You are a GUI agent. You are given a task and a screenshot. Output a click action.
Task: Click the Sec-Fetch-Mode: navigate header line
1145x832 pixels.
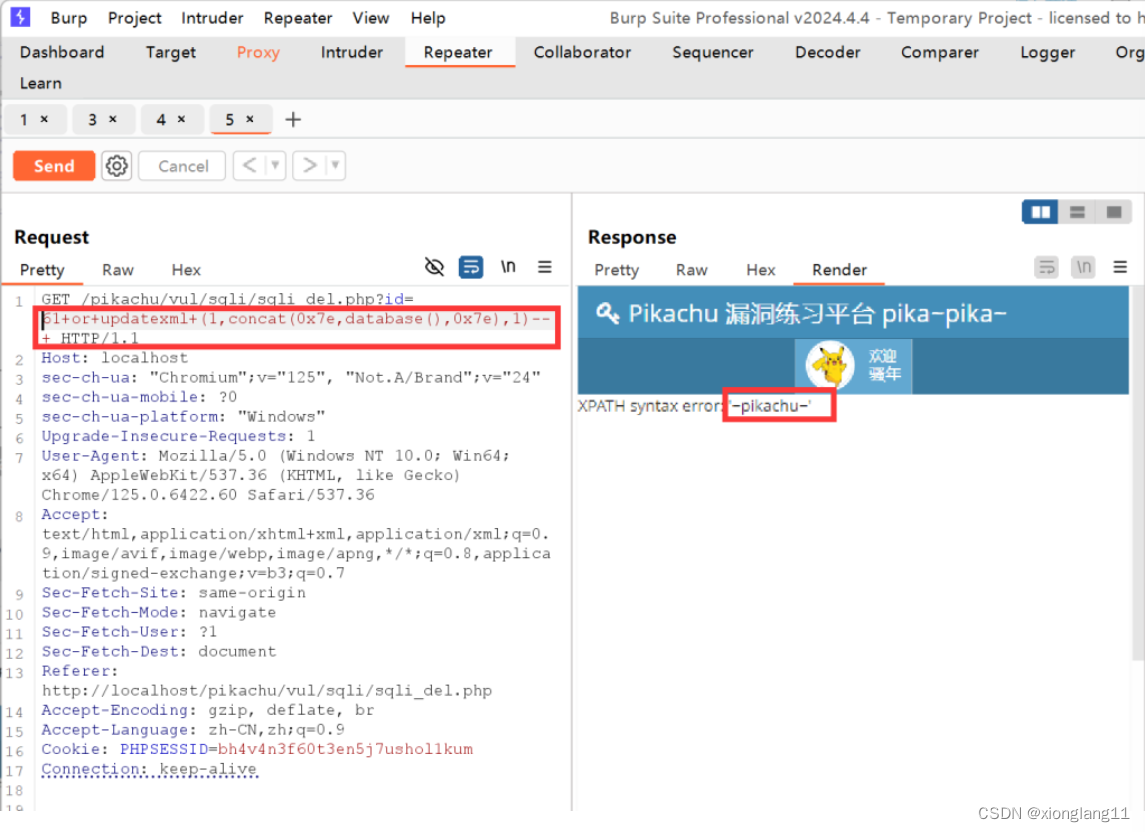[x=158, y=613]
